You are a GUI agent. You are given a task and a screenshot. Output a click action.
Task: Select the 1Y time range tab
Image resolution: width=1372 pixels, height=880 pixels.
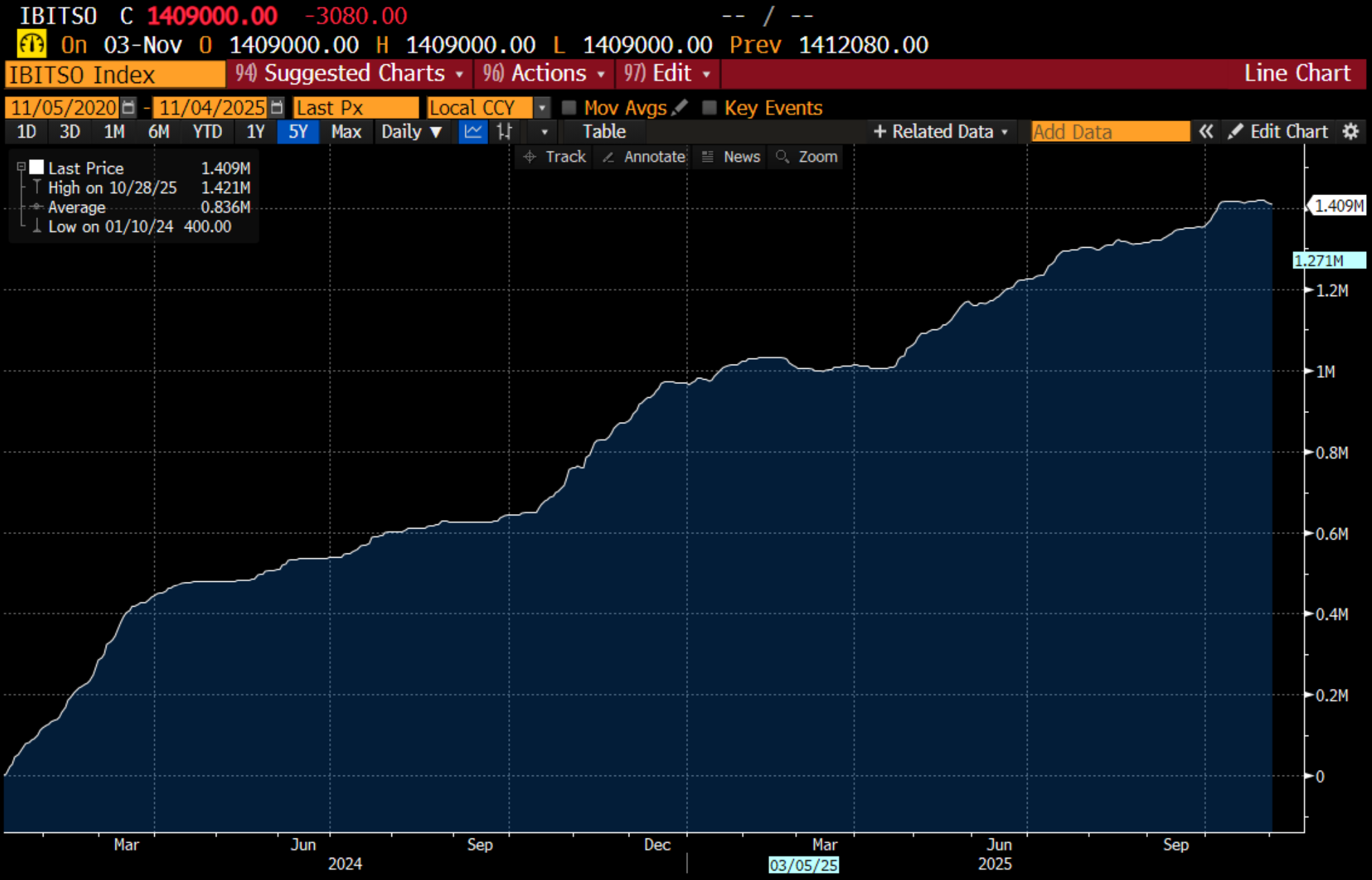255,131
